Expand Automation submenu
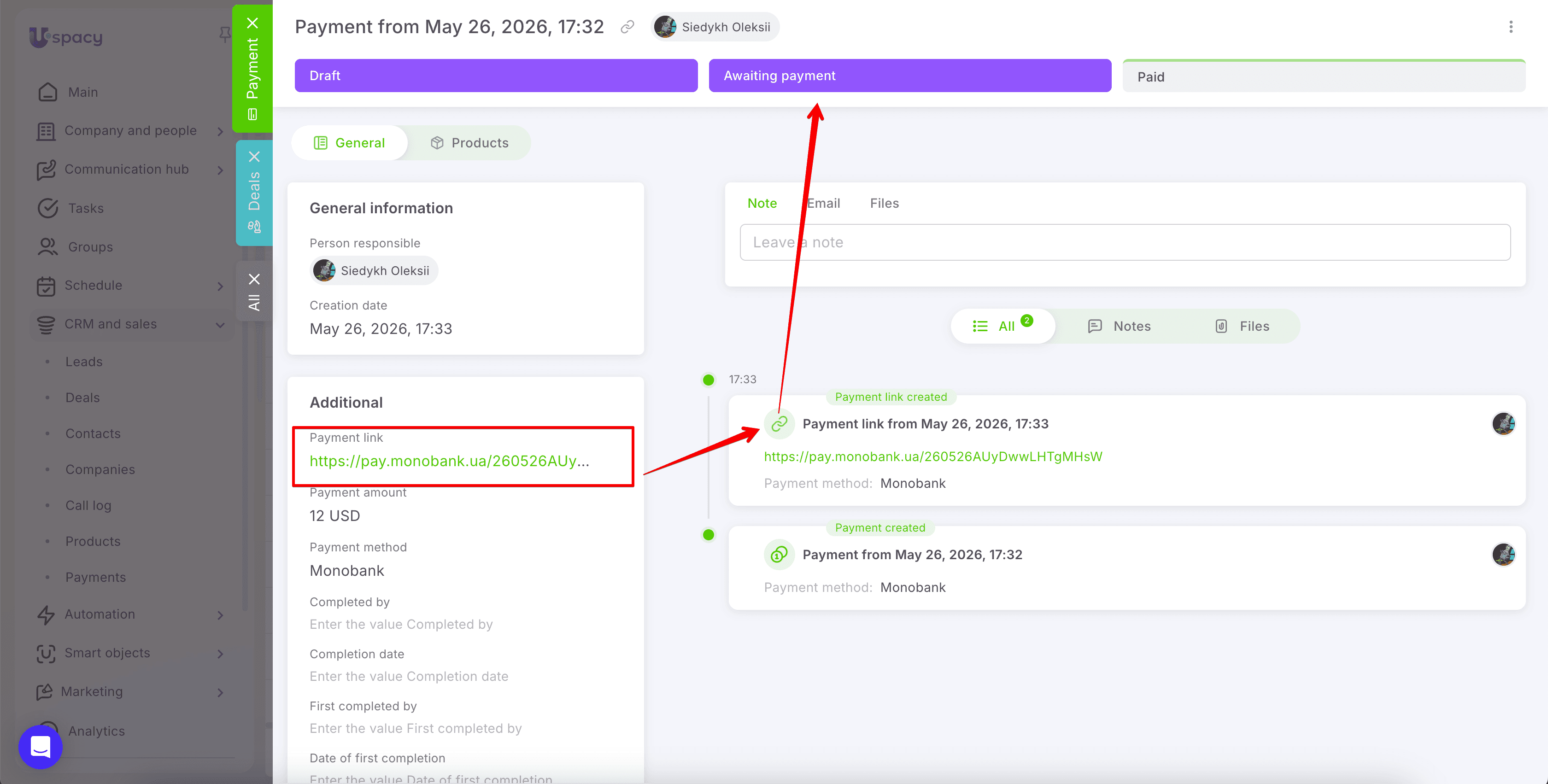Image resolution: width=1548 pixels, height=784 pixels. click(221, 615)
